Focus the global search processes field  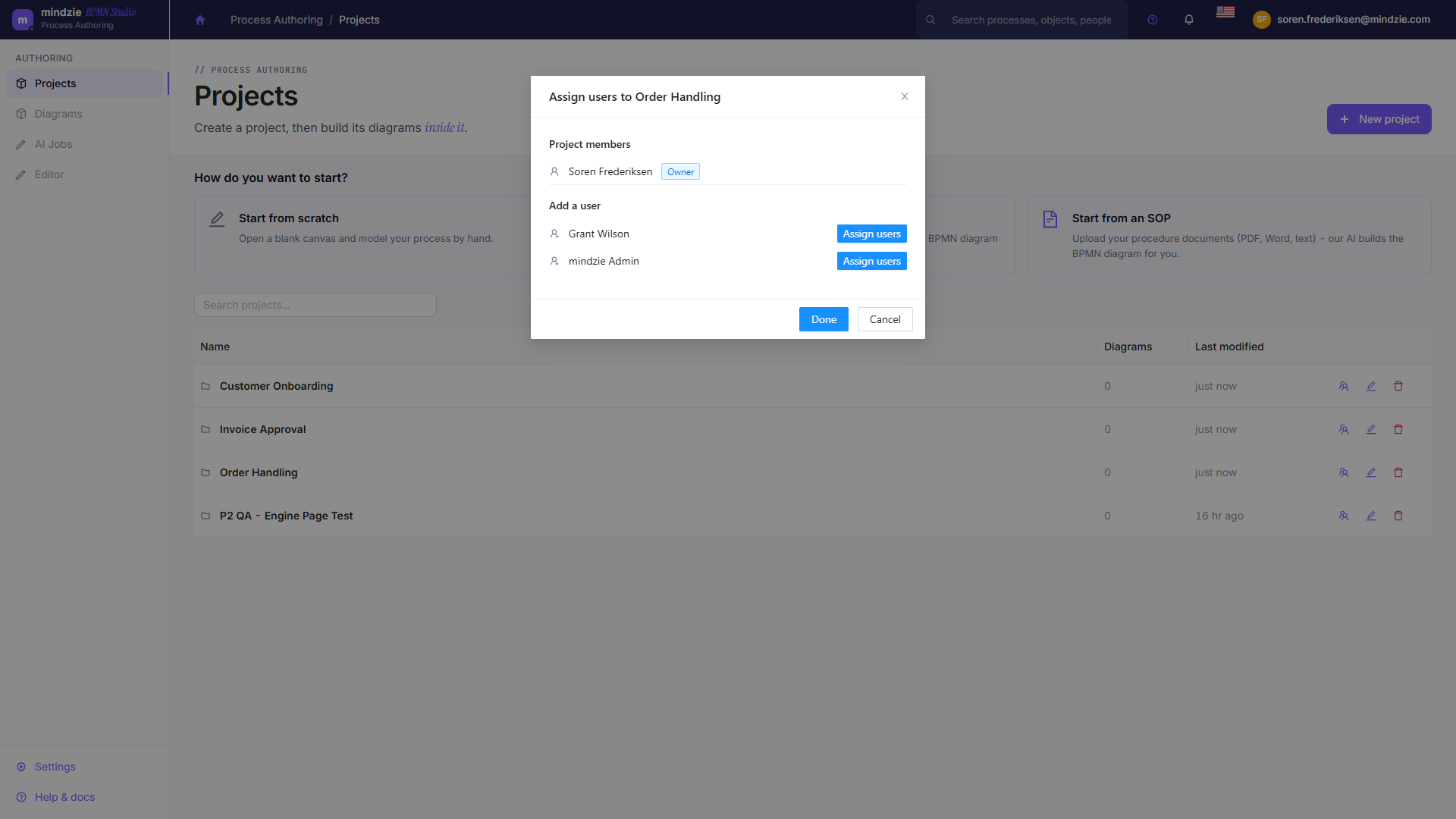(1031, 20)
